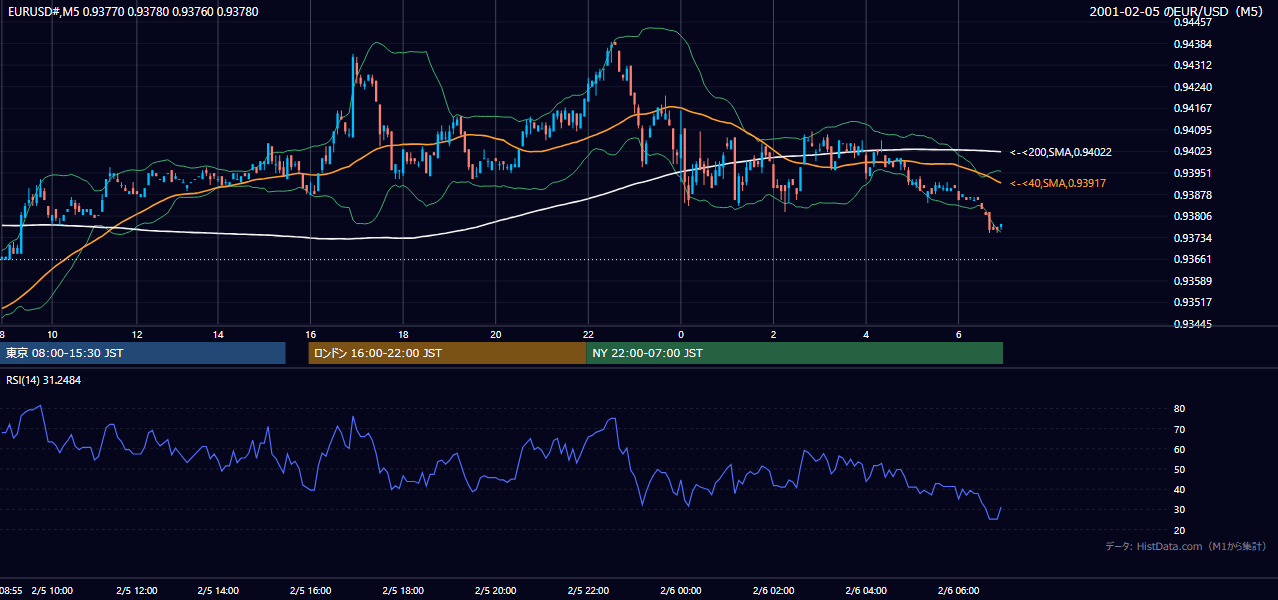
Task: Click hour label 0 below price chart
Action: tap(681, 334)
